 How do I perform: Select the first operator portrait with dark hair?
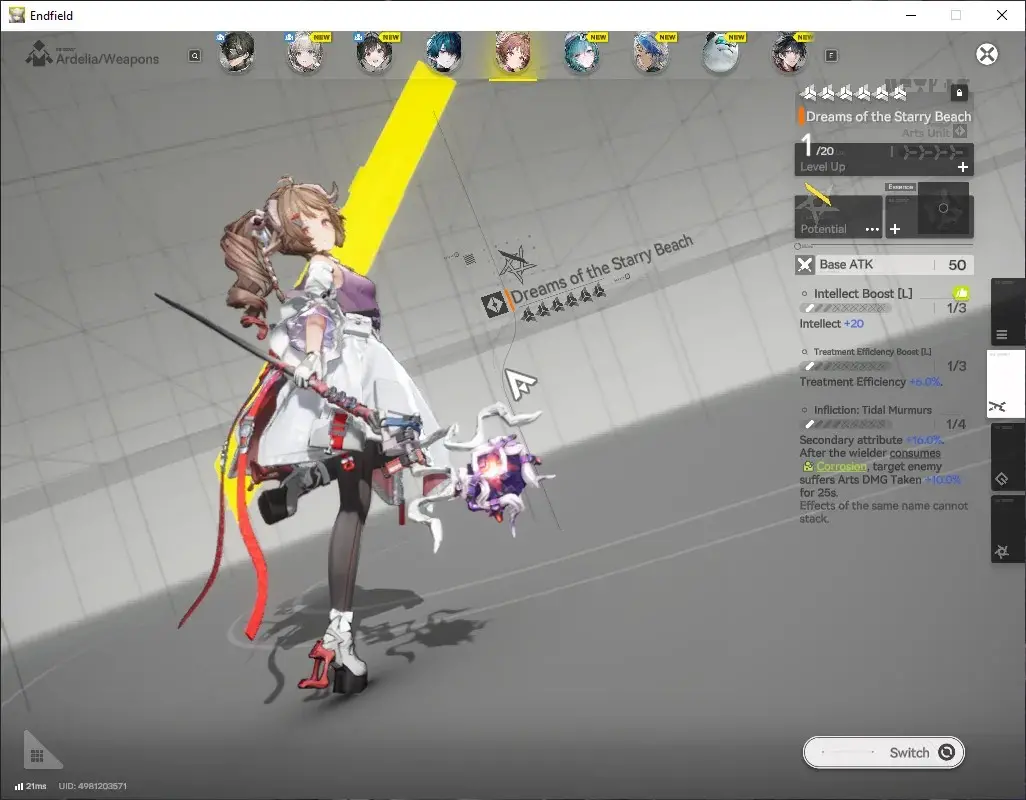236,52
